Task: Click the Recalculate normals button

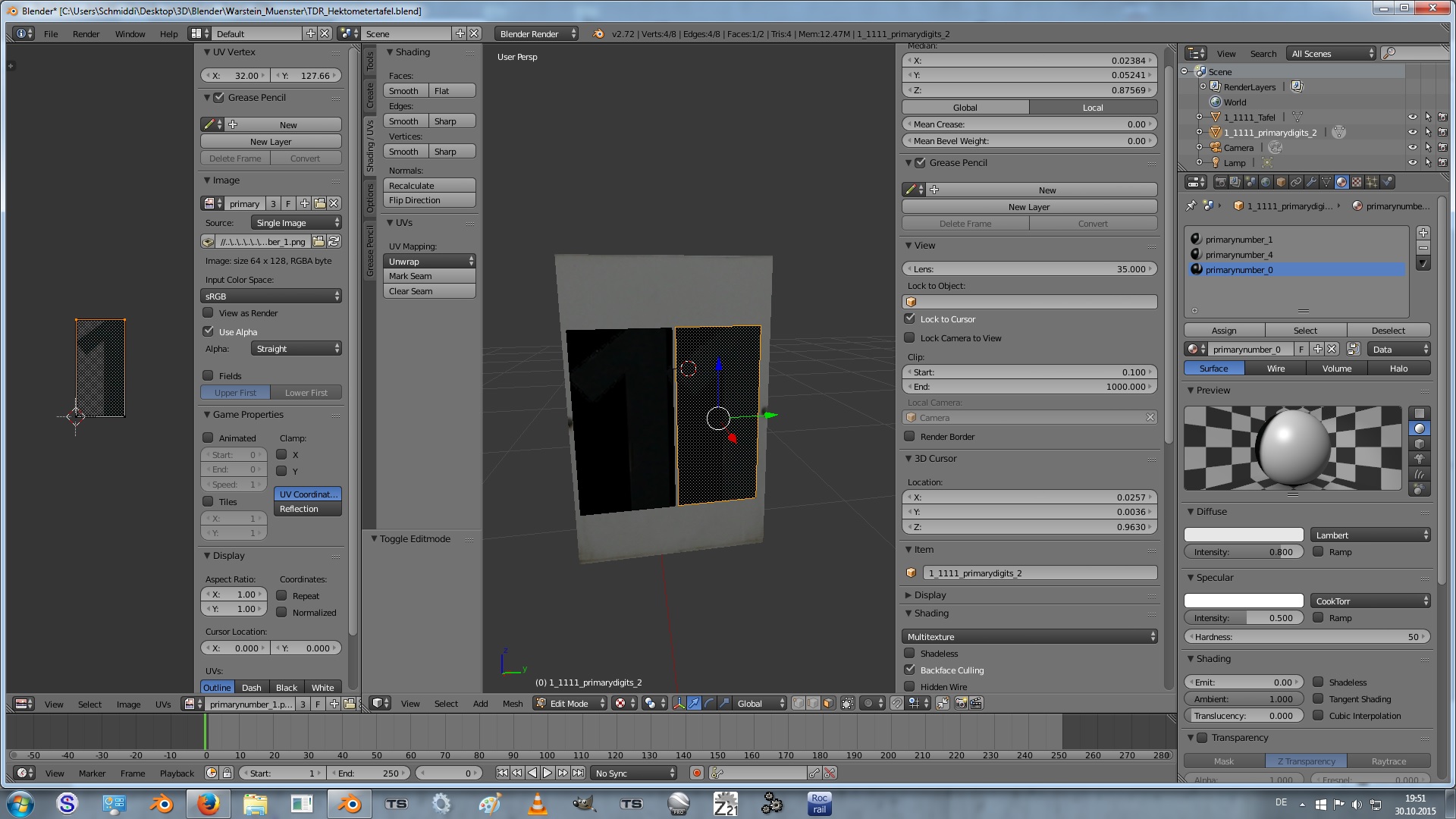Action: (429, 185)
